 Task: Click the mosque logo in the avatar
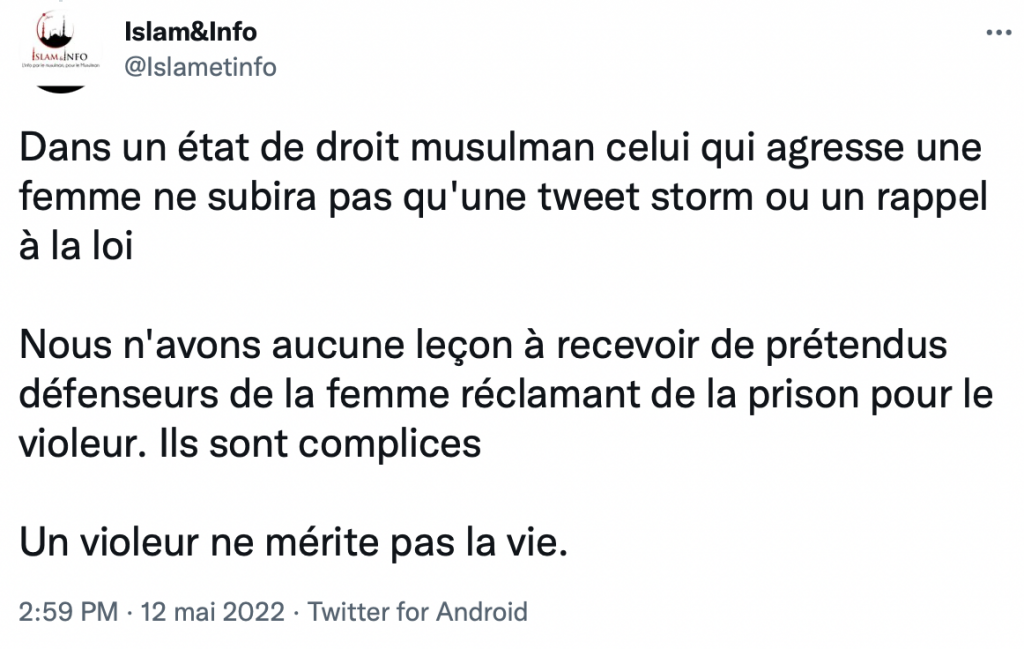click(54, 31)
